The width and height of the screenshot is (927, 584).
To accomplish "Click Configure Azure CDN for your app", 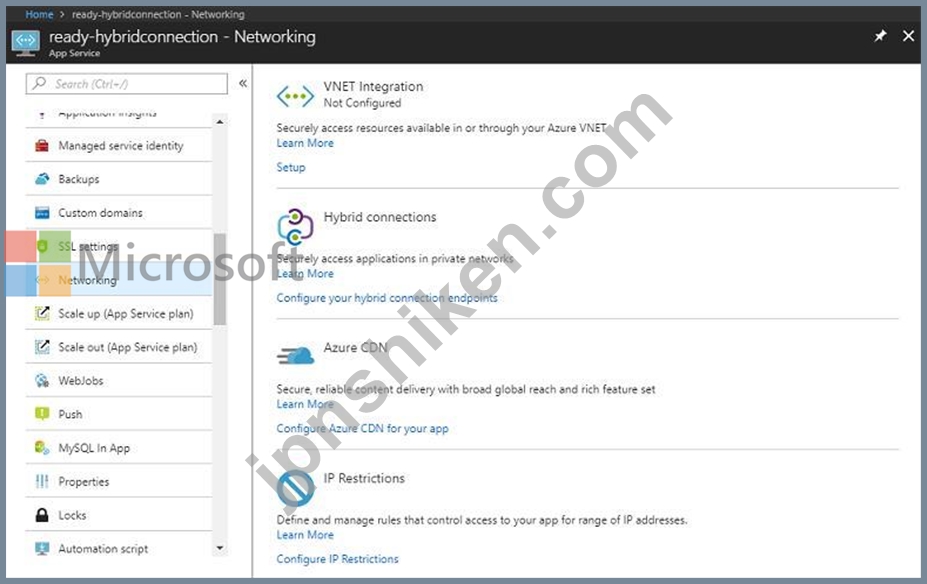I will coord(362,429).
